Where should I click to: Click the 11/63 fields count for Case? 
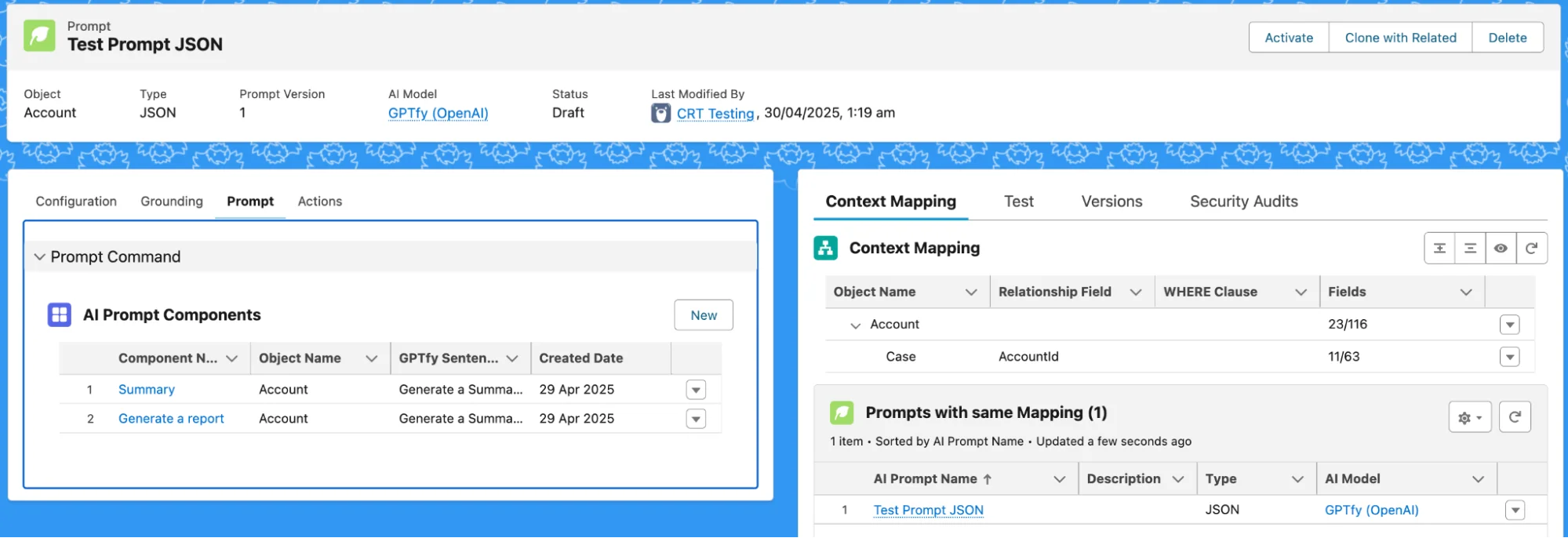[x=1344, y=357]
